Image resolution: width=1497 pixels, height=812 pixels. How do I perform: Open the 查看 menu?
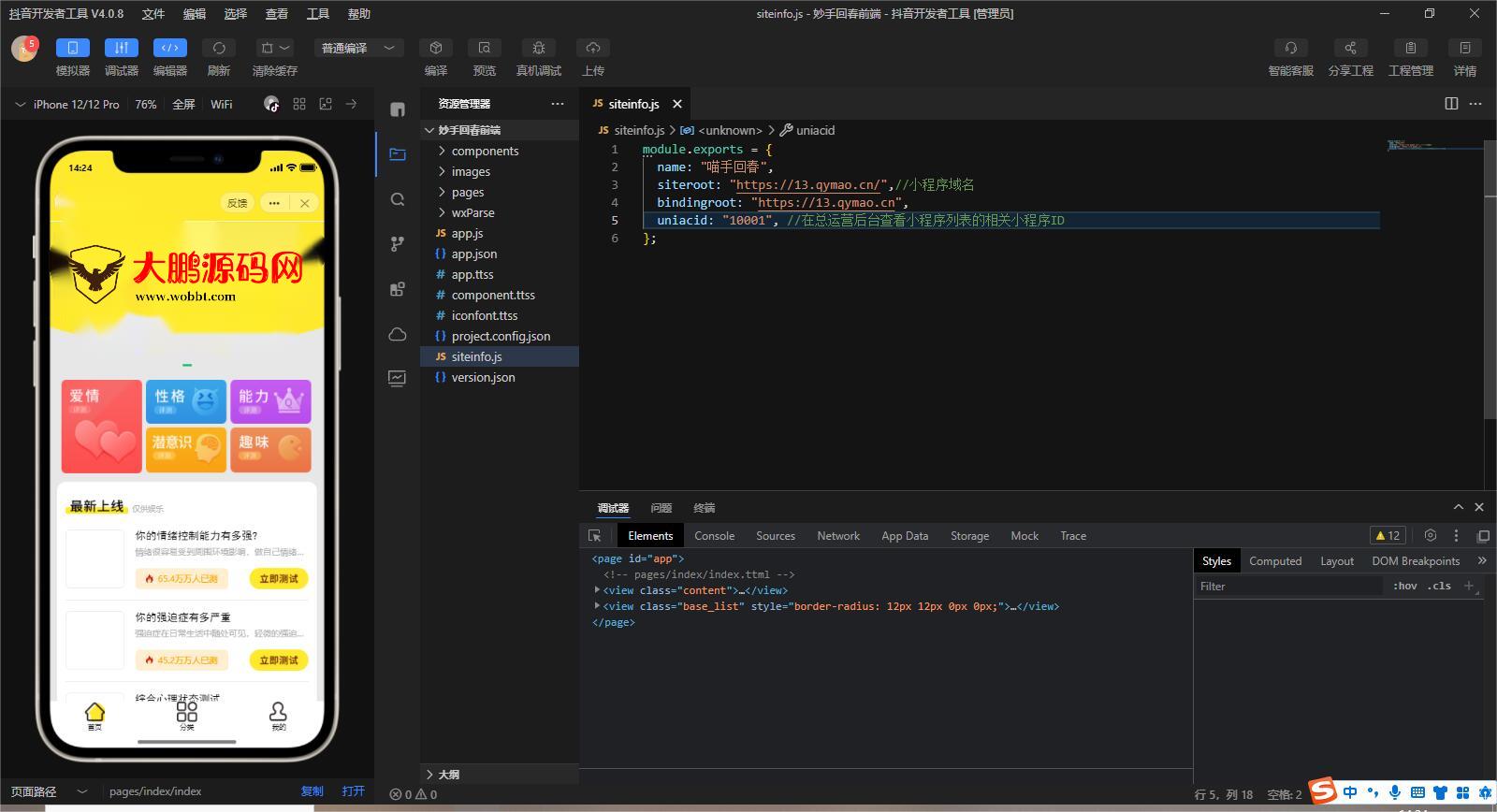pos(277,14)
